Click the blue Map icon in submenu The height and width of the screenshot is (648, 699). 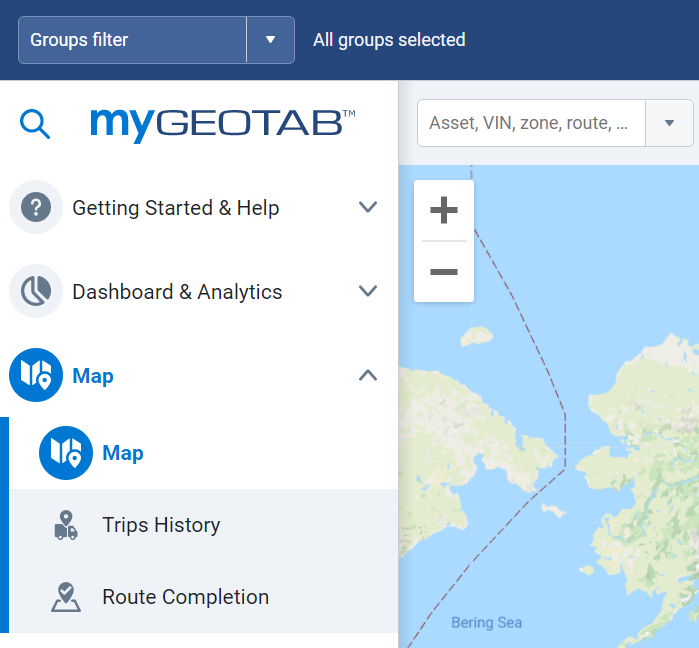(66, 453)
